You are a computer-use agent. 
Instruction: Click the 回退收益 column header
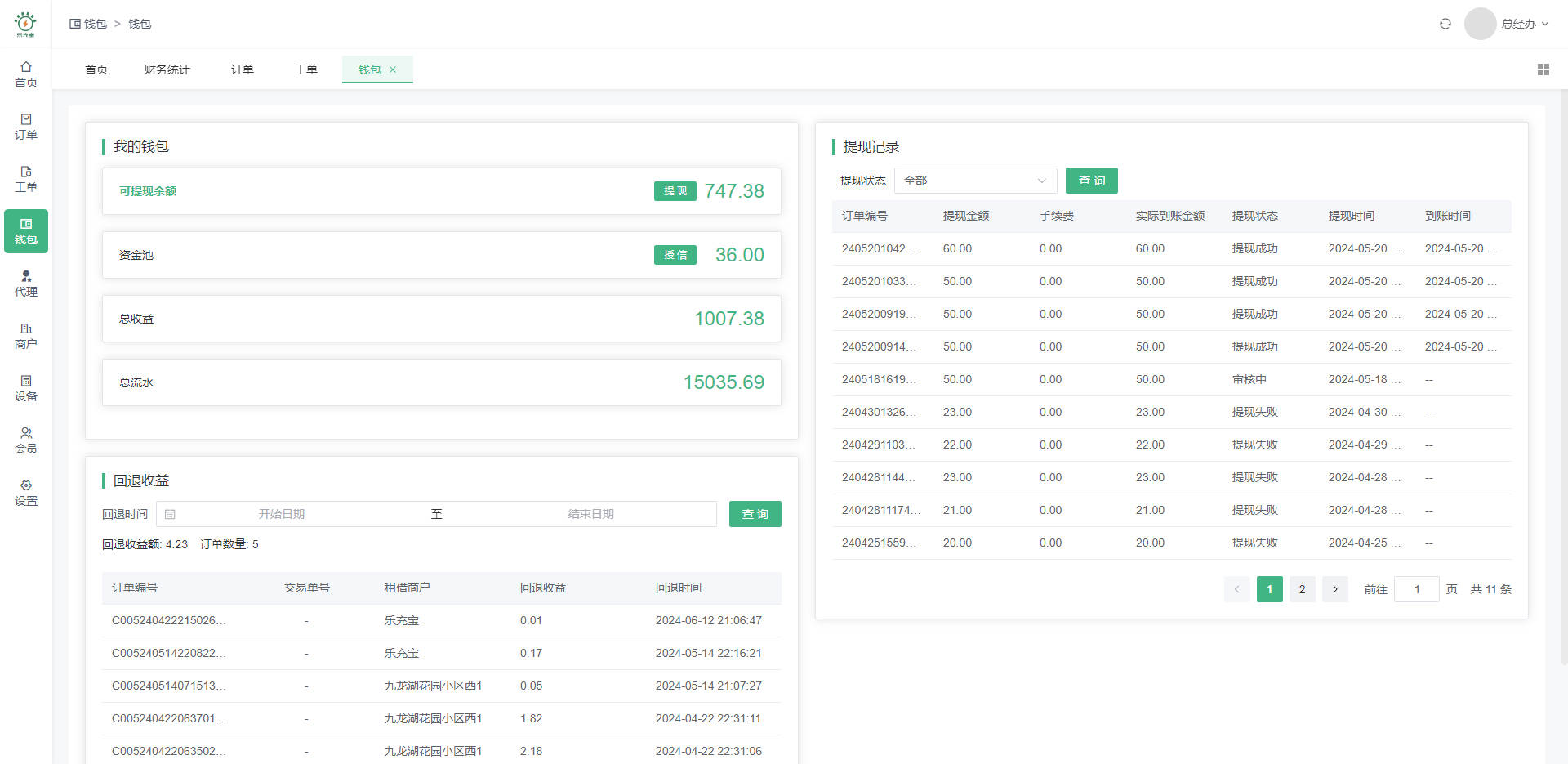click(543, 588)
